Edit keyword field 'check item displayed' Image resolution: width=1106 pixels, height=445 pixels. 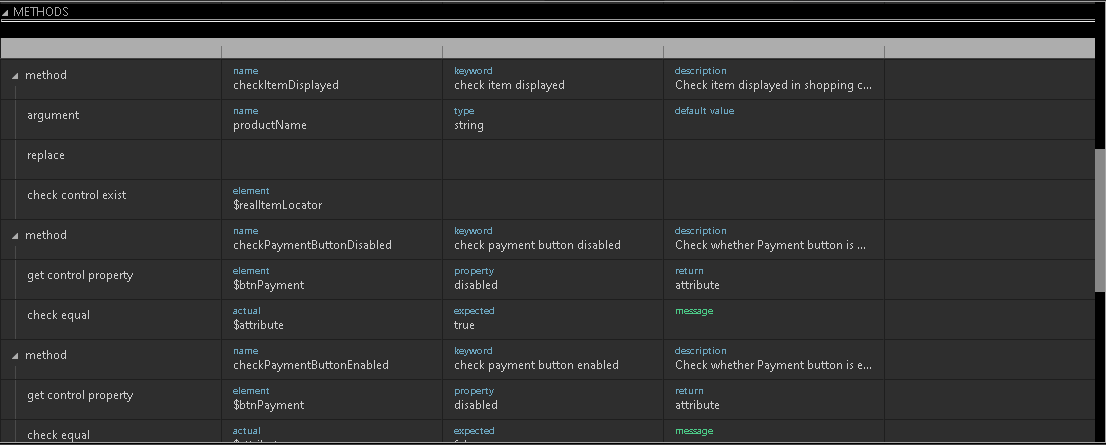click(x=510, y=85)
